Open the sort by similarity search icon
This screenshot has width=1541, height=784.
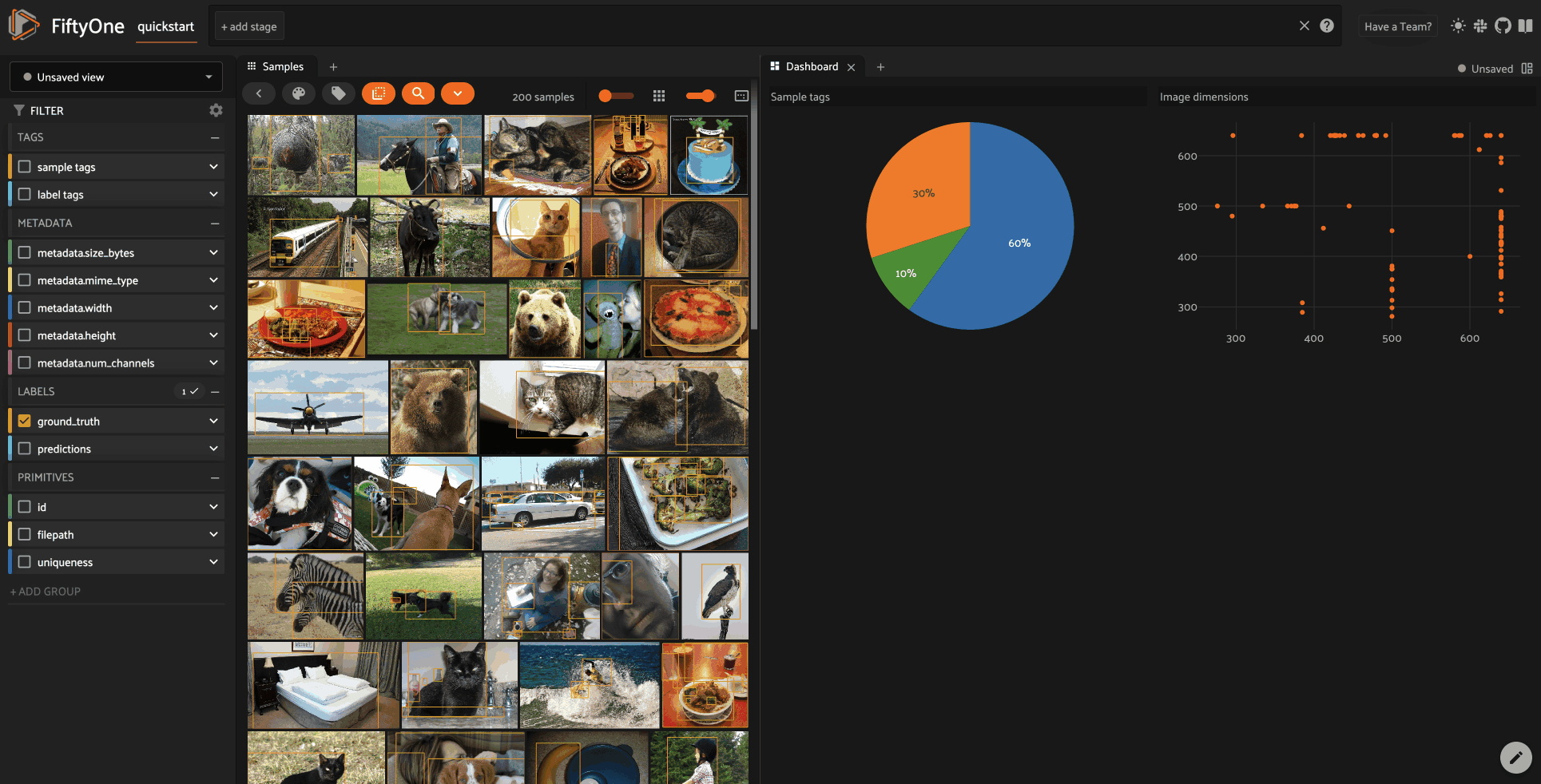(418, 94)
